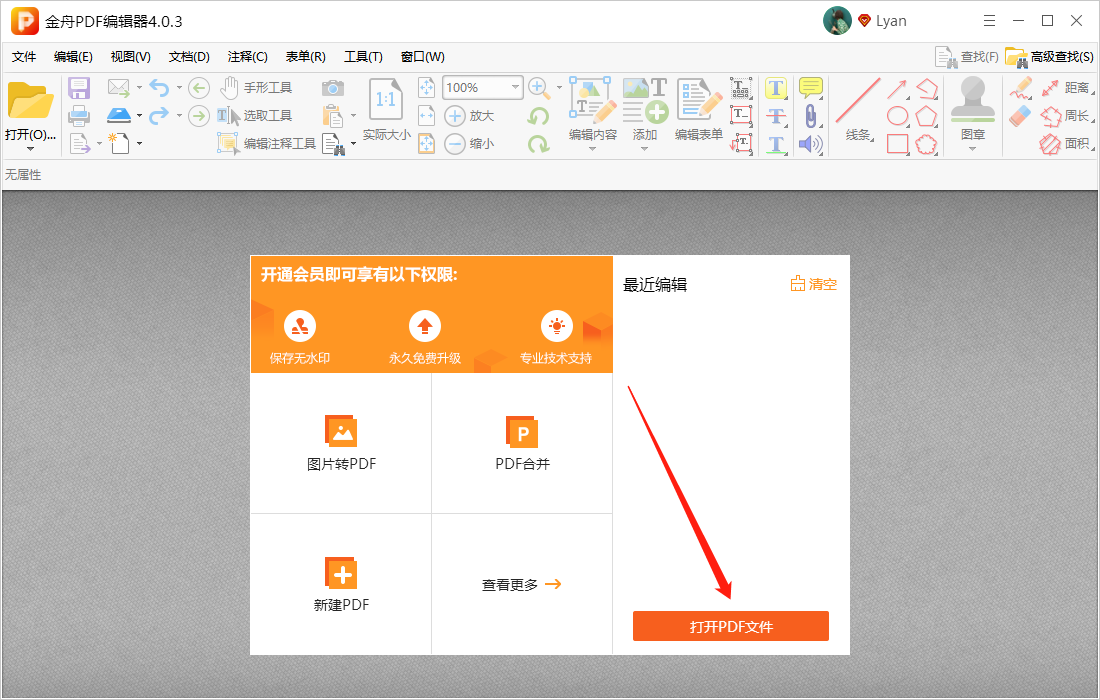Open the PDF合并 merge tile
The height and width of the screenshot is (700, 1100).
click(x=523, y=443)
